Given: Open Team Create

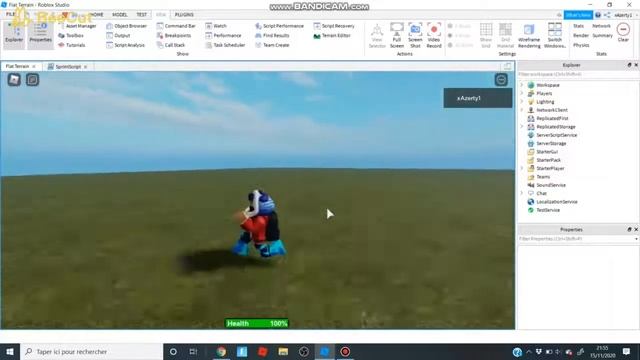Looking at the screenshot, I should tap(272, 45).
